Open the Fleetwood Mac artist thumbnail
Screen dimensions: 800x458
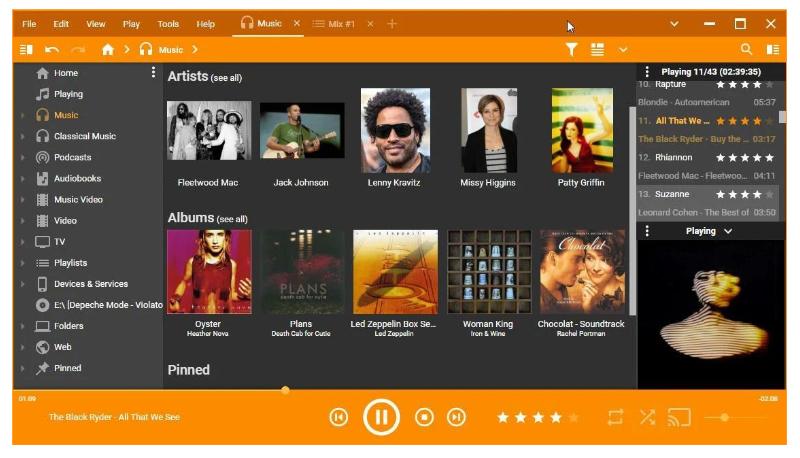tap(209, 131)
